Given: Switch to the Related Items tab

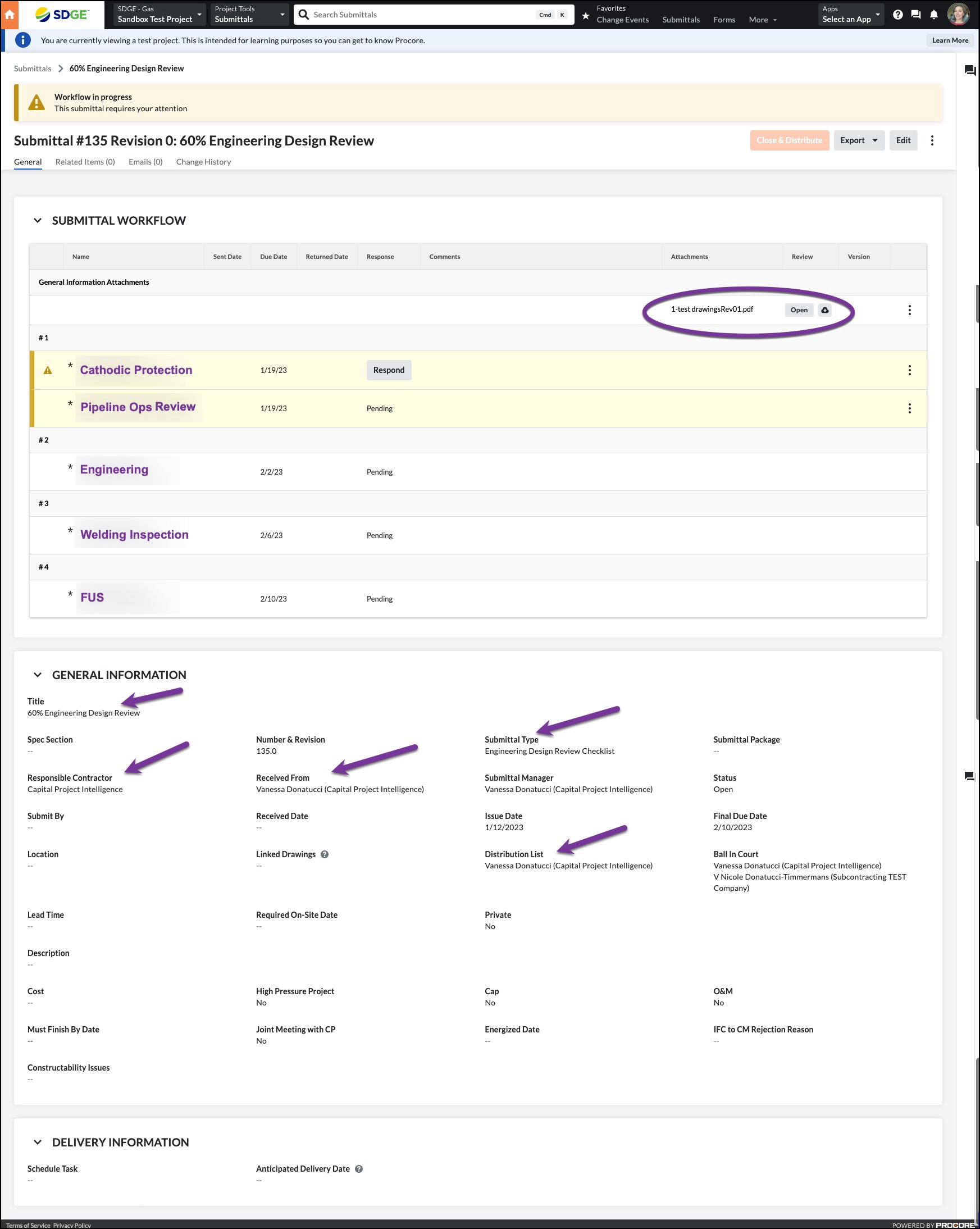Looking at the screenshot, I should [85, 162].
